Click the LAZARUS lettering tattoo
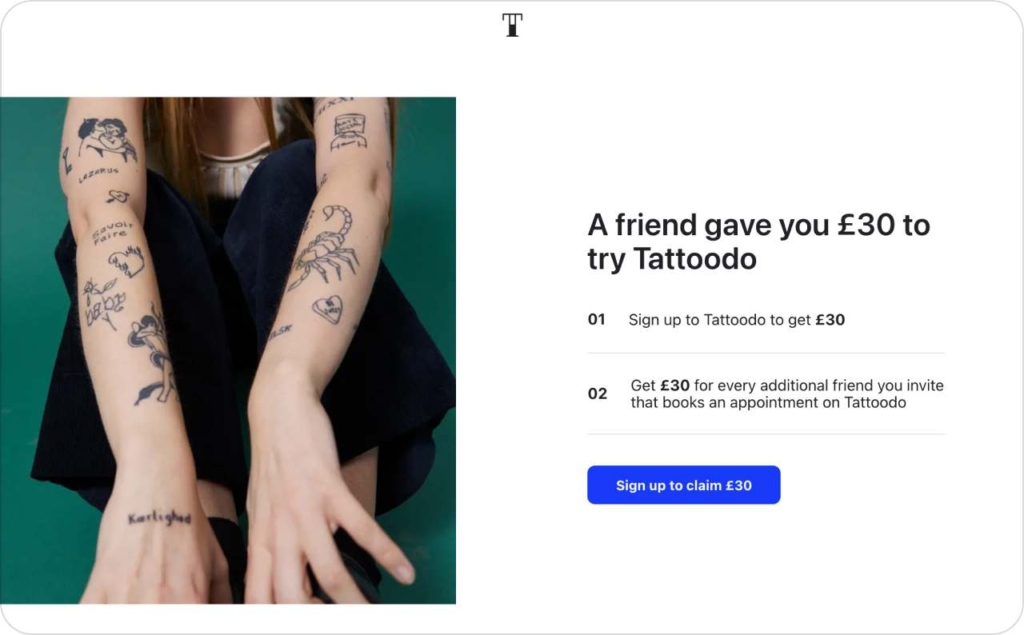Image resolution: width=1024 pixels, height=635 pixels. click(x=98, y=175)
